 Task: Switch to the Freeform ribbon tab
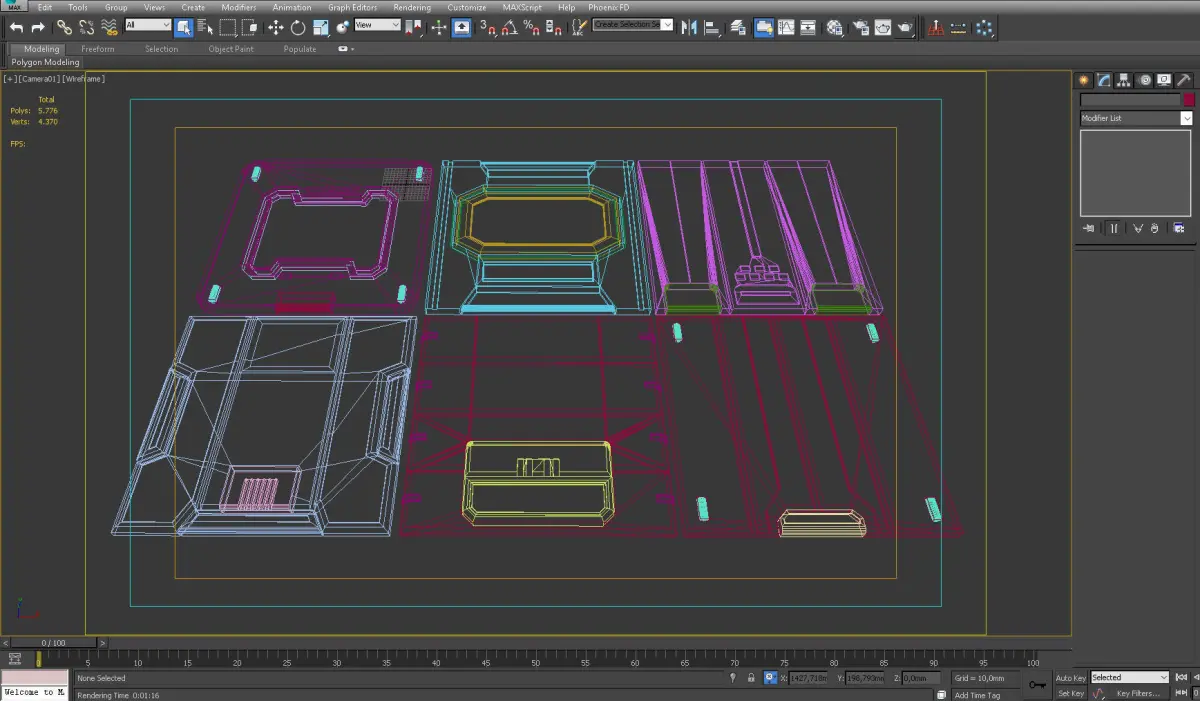point(98,49)
